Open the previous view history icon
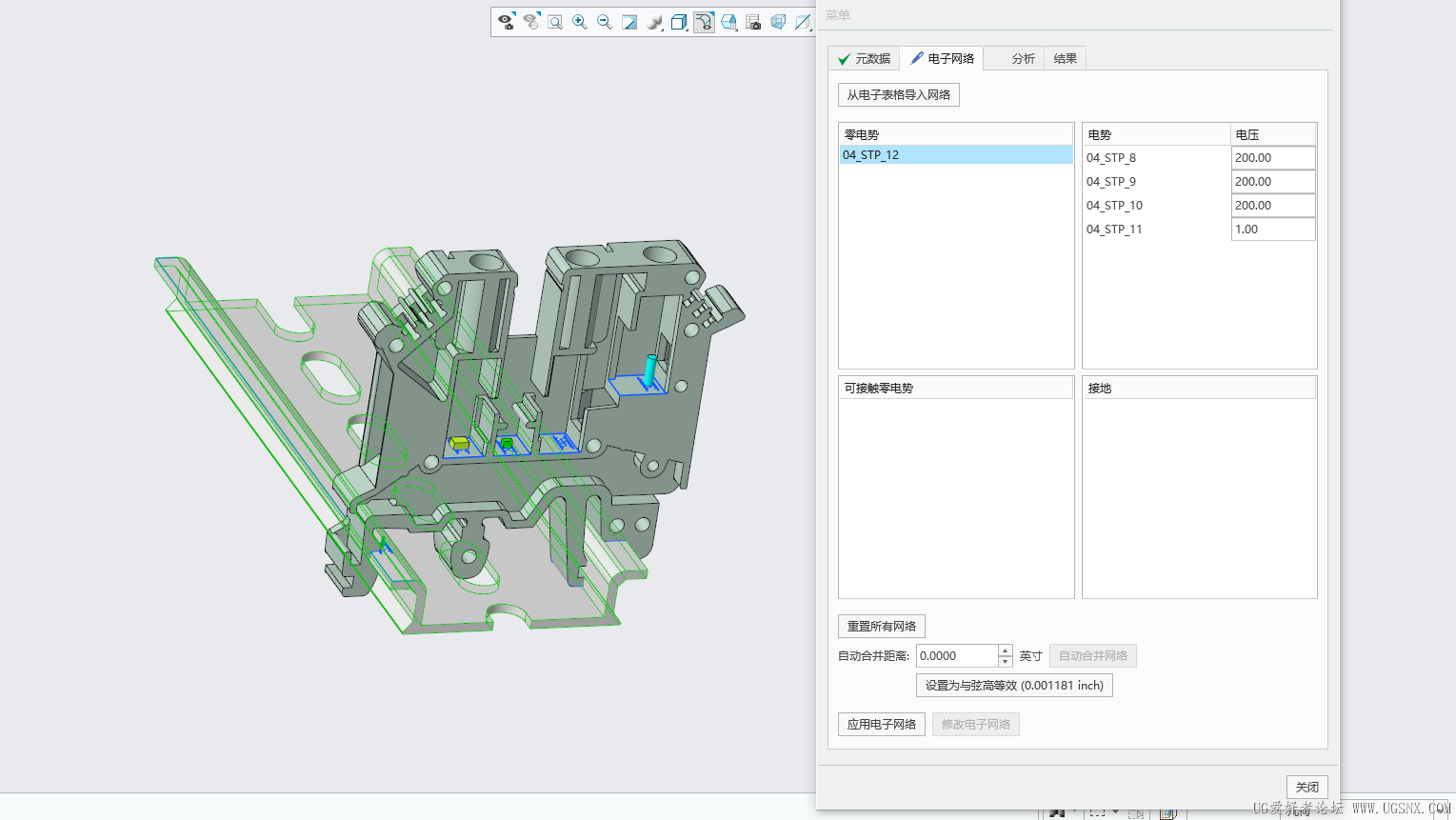The width and height of the screenshot is (1456, 820). point(530,22)
